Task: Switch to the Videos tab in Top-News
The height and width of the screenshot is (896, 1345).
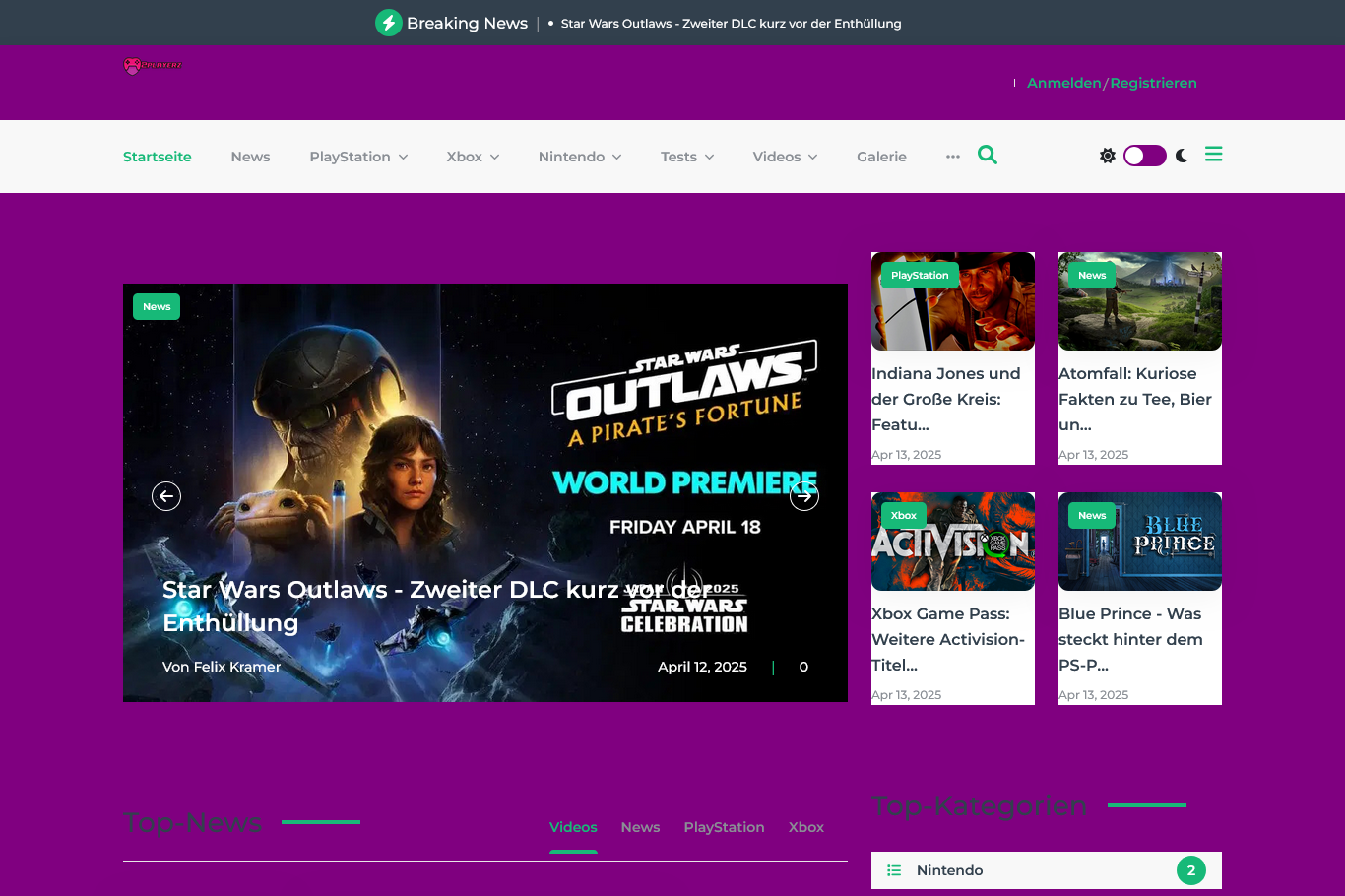Action: [x=573, y=827]
